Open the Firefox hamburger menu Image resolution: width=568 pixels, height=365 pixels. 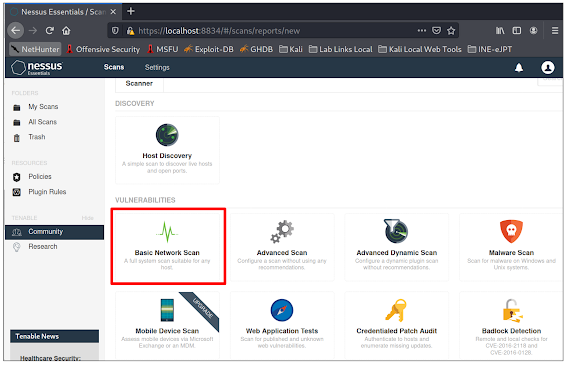coord(555,31)
